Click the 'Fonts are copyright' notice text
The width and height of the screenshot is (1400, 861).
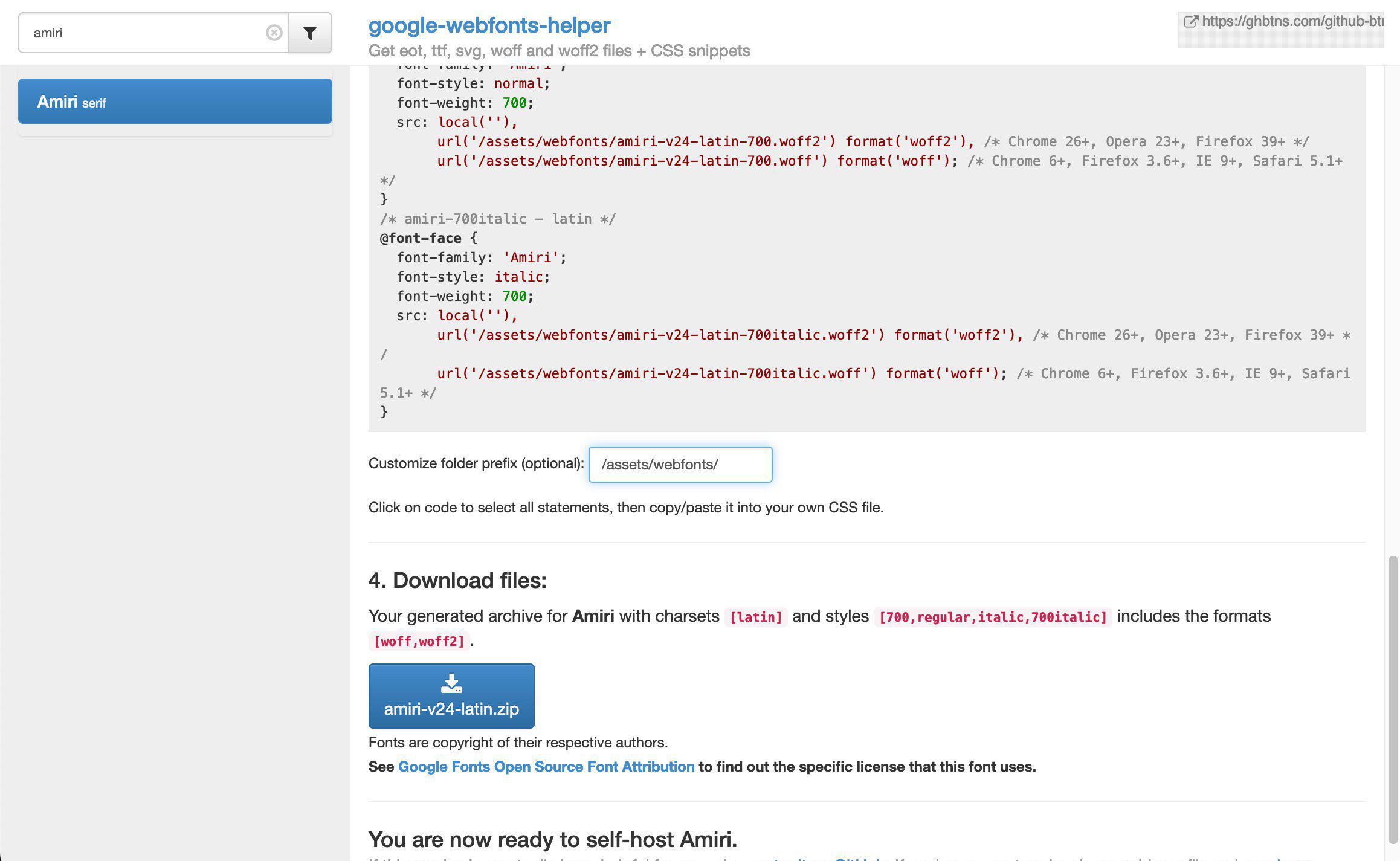pyautogui.click(x=518, y=743)
